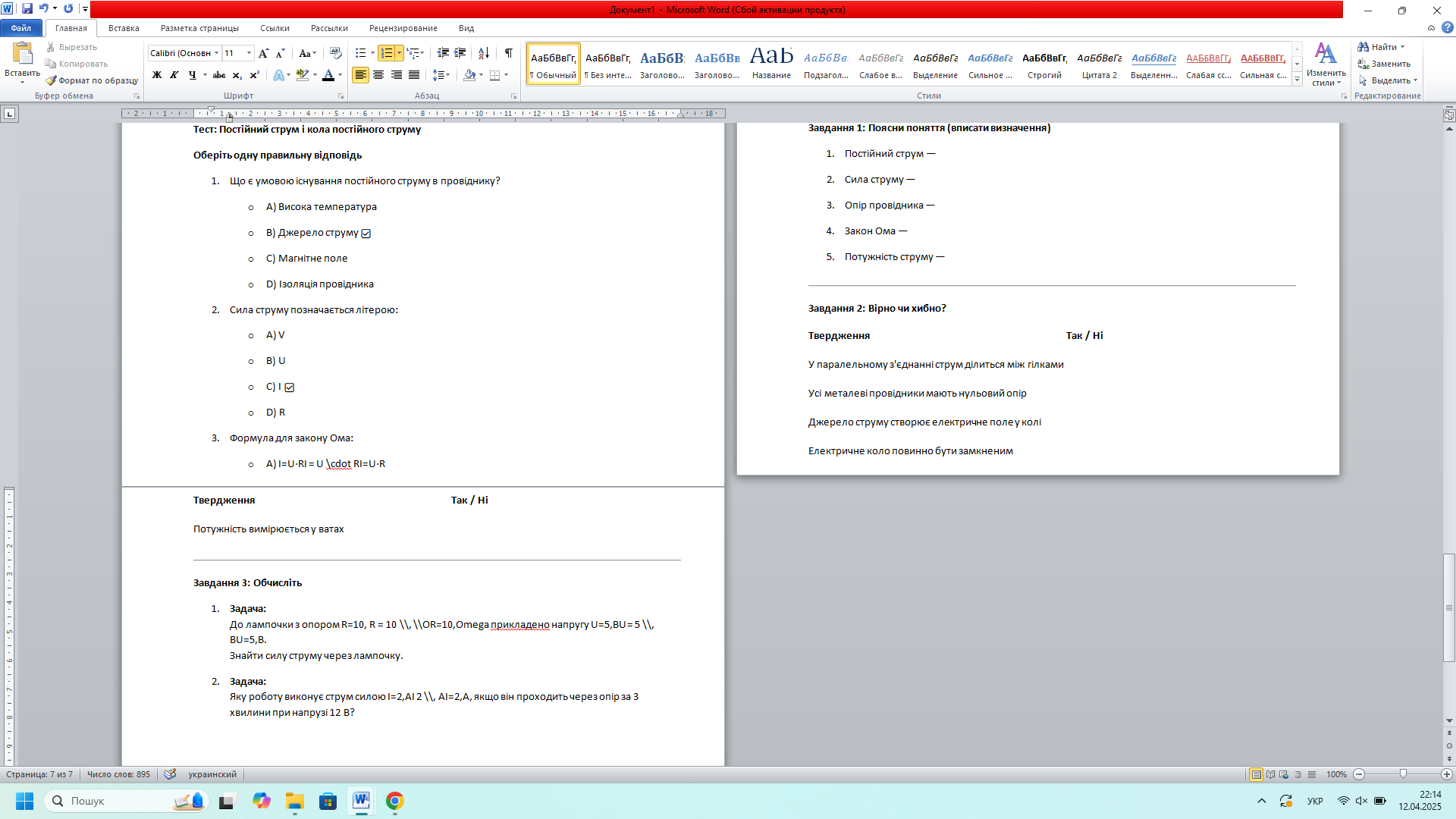Click the Shrink Font icon
Viewport: 1456px width, 819px height.
[x=280, y=53]
